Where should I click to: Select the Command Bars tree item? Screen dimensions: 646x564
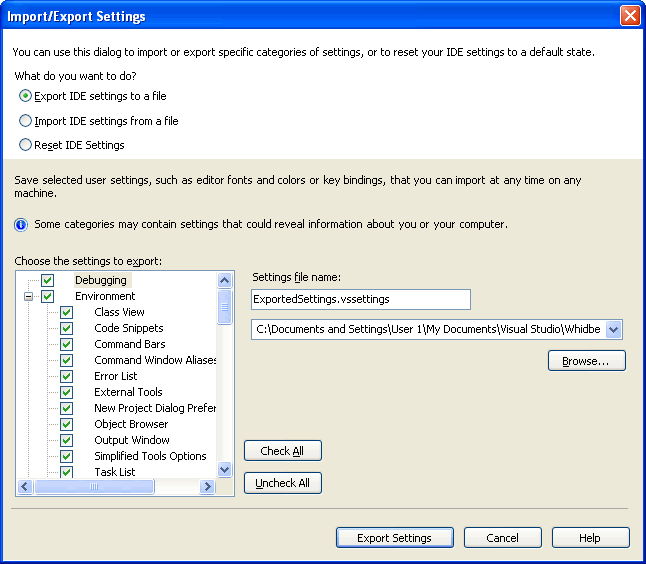[x=130, y=344]
